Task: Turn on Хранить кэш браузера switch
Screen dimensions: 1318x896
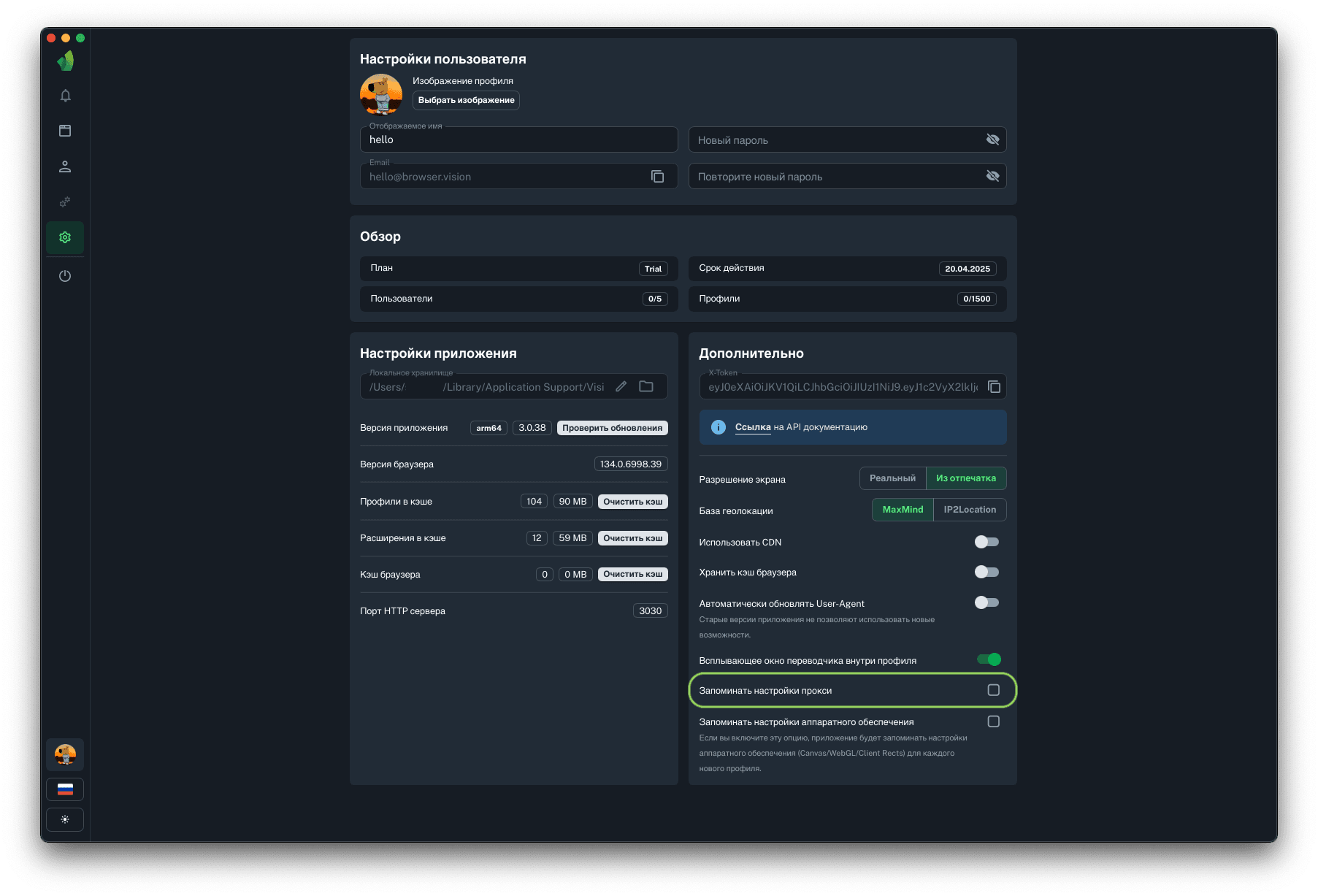Action: (986, 572)
